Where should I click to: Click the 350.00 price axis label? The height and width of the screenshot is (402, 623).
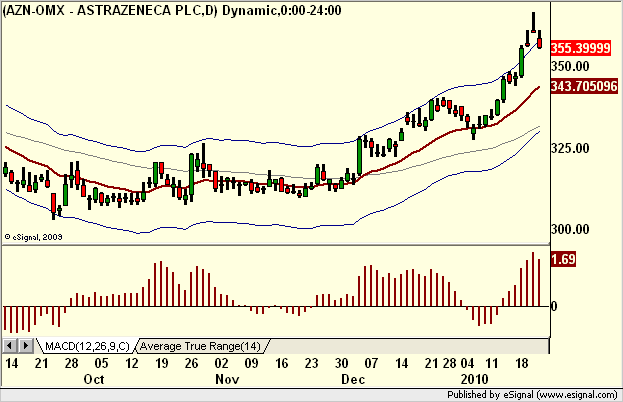coord(570,66)
